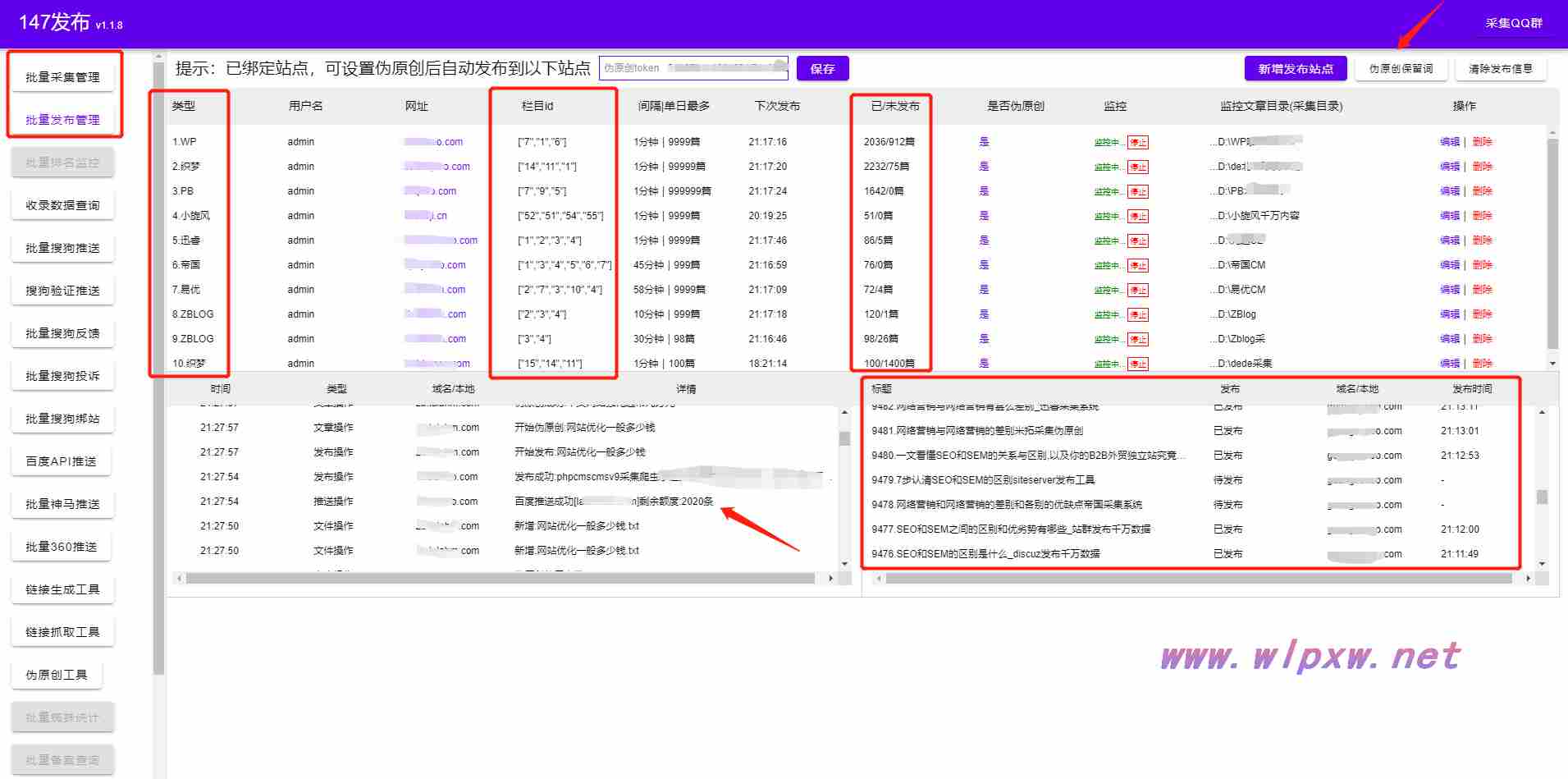The width and height of the screenshot is (1568, 779).
Task: Click the 类型 column header
Action: point(184,106)
